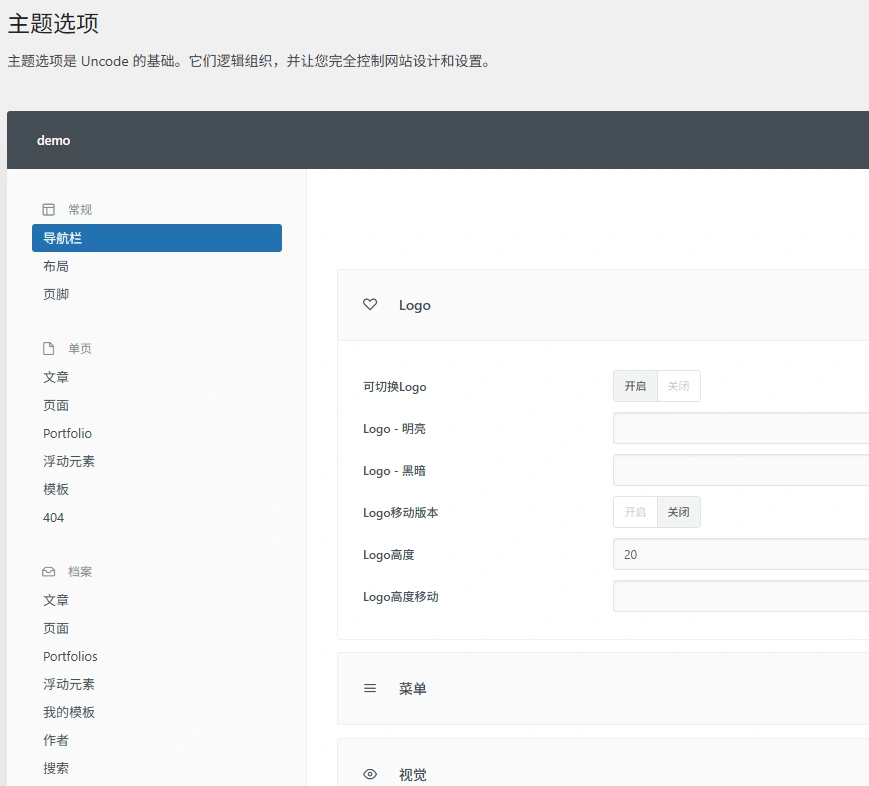Click the eye icon beside 视觉
The image size is (869, 786).
[x=370, y=774]
